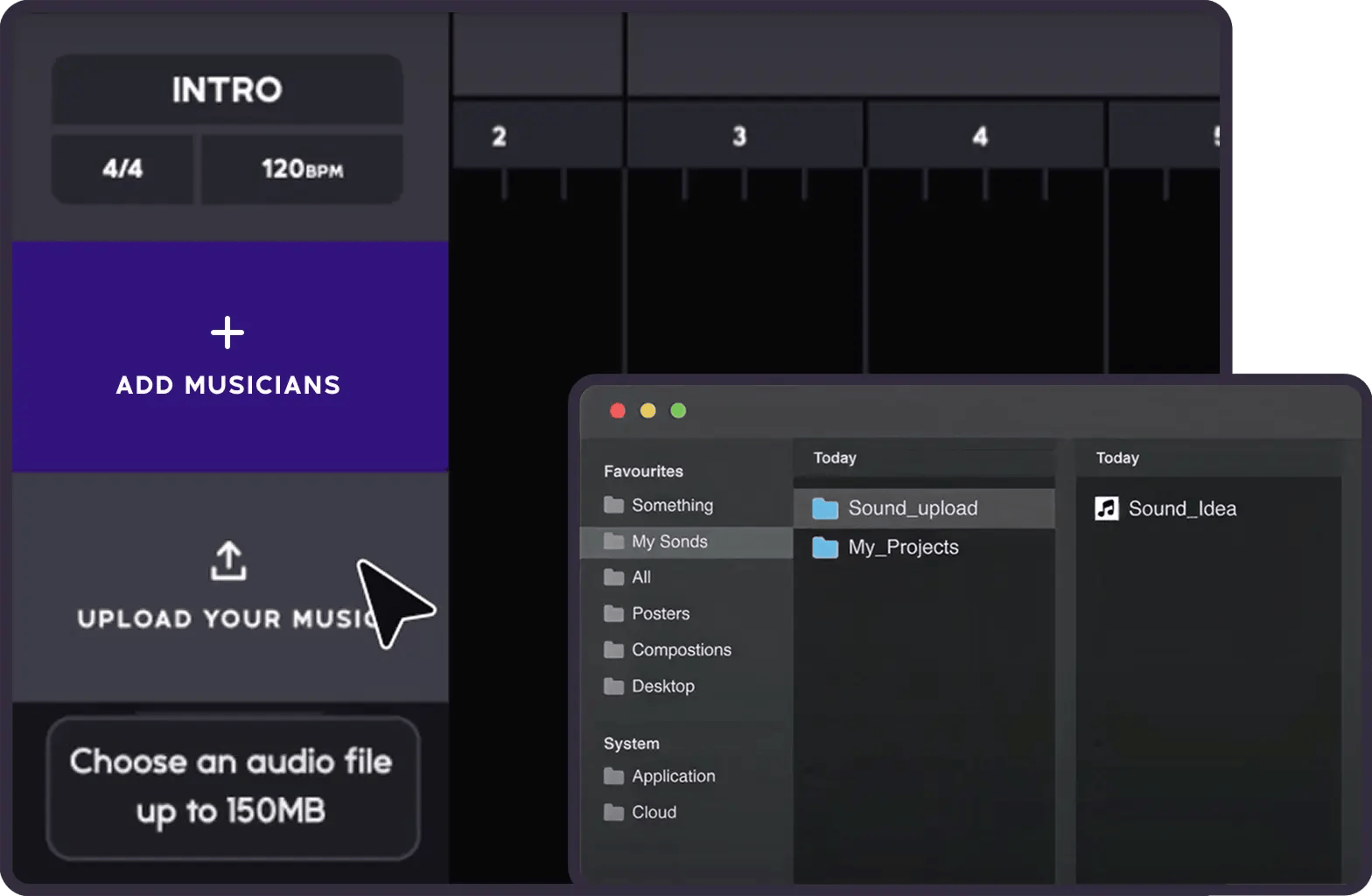Open Posters folder in Favourites
Image resolution: width=1372 pixels, height=896 pixels.
tap(660, 613)
